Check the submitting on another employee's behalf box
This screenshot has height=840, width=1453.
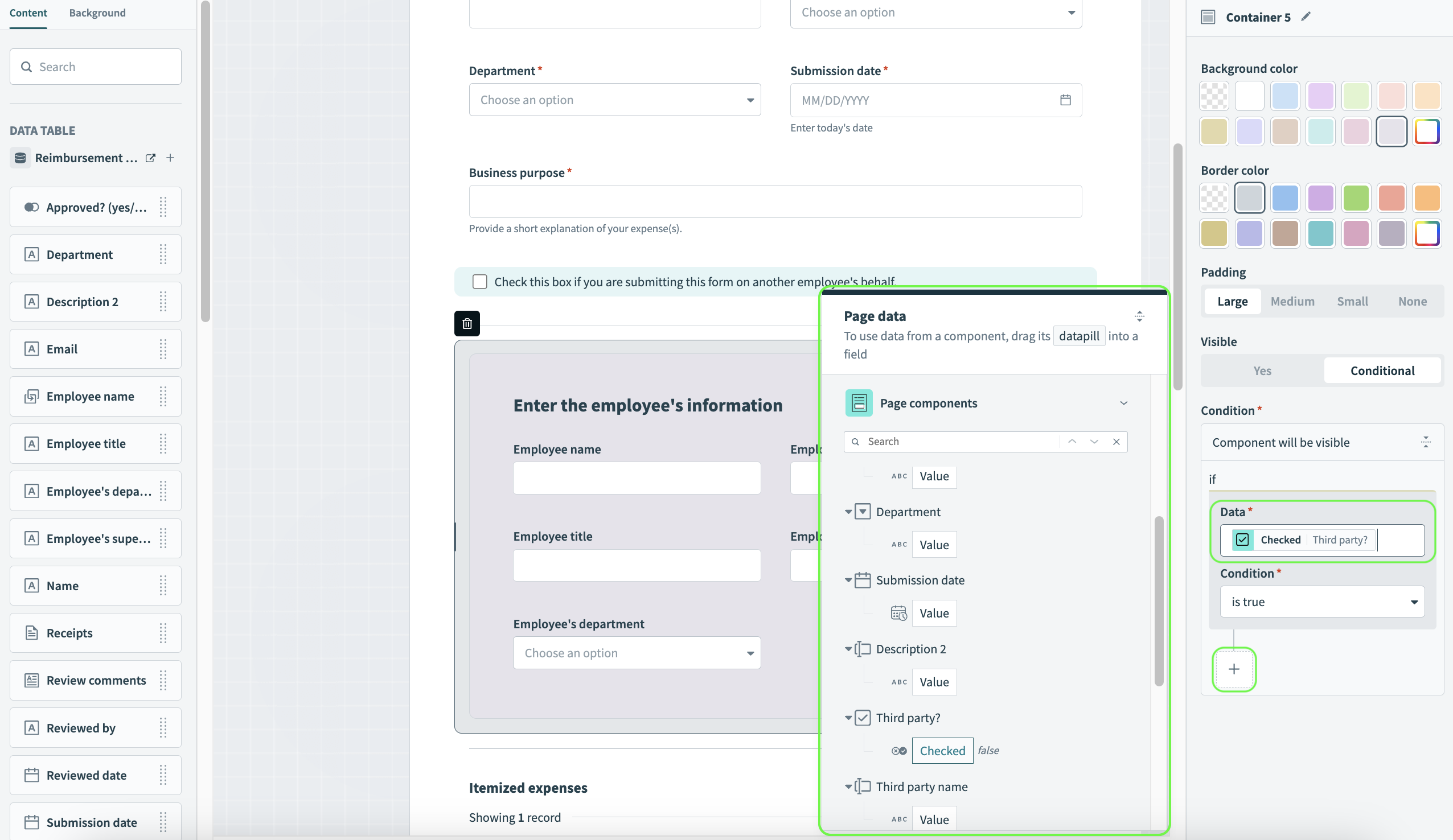pos(479,281)
